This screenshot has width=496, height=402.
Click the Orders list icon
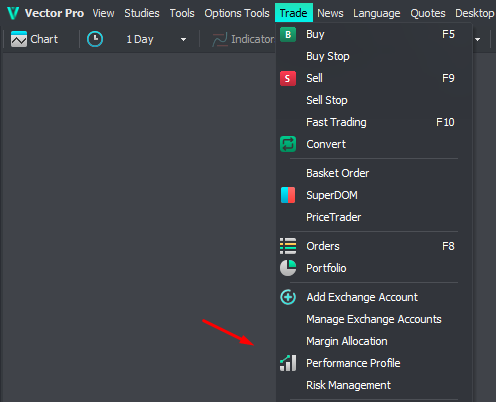pyautogui.click(x=288, y=246)
